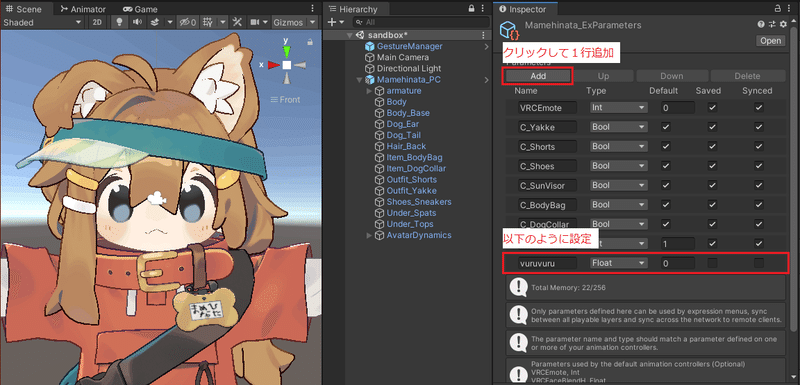
Task: Collapse the sandbox scene node
Action: click(x=349, y=35)
